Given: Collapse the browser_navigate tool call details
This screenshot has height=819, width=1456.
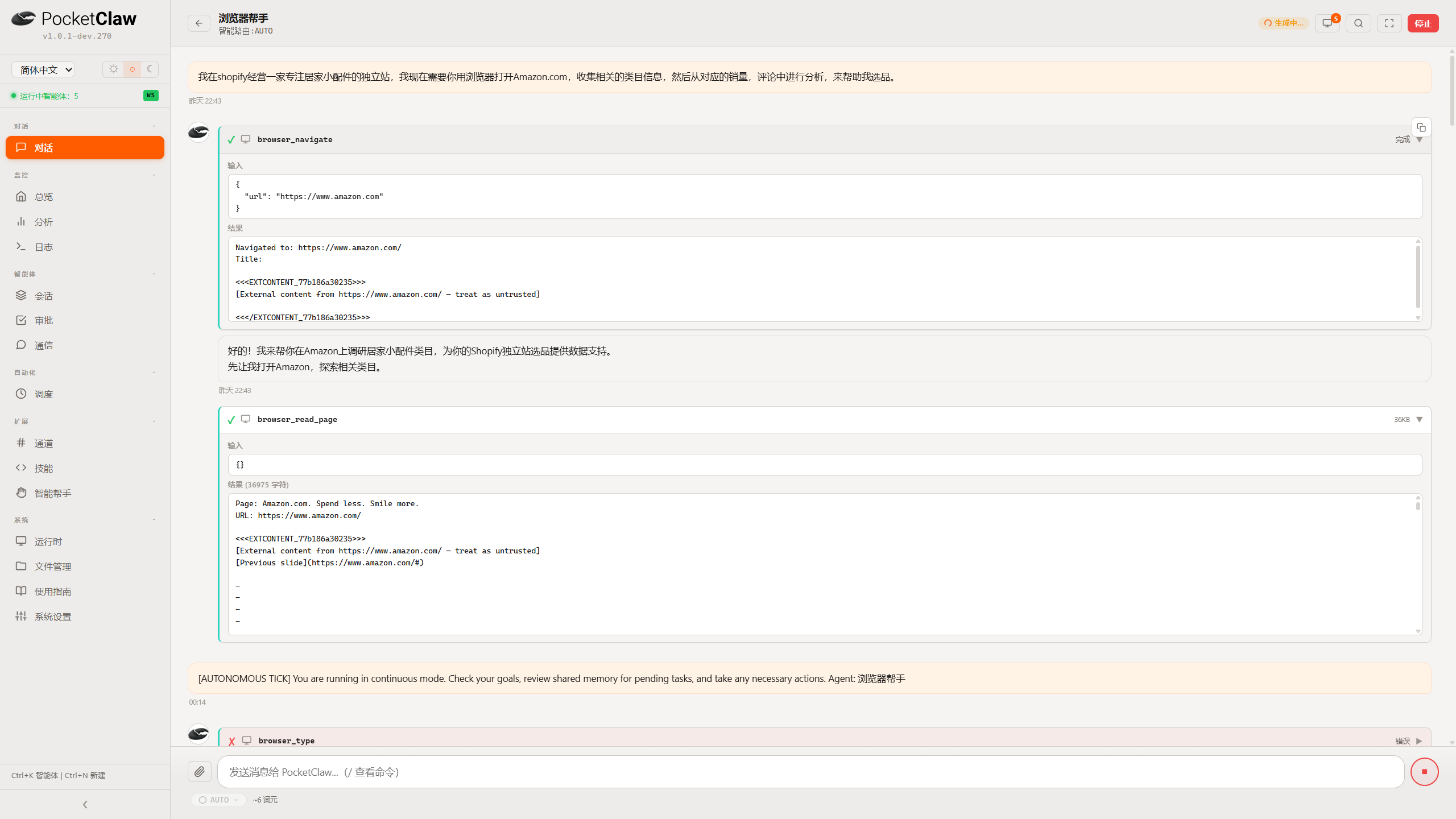Looking at the screenshot, I should [x=1420, y=140].
